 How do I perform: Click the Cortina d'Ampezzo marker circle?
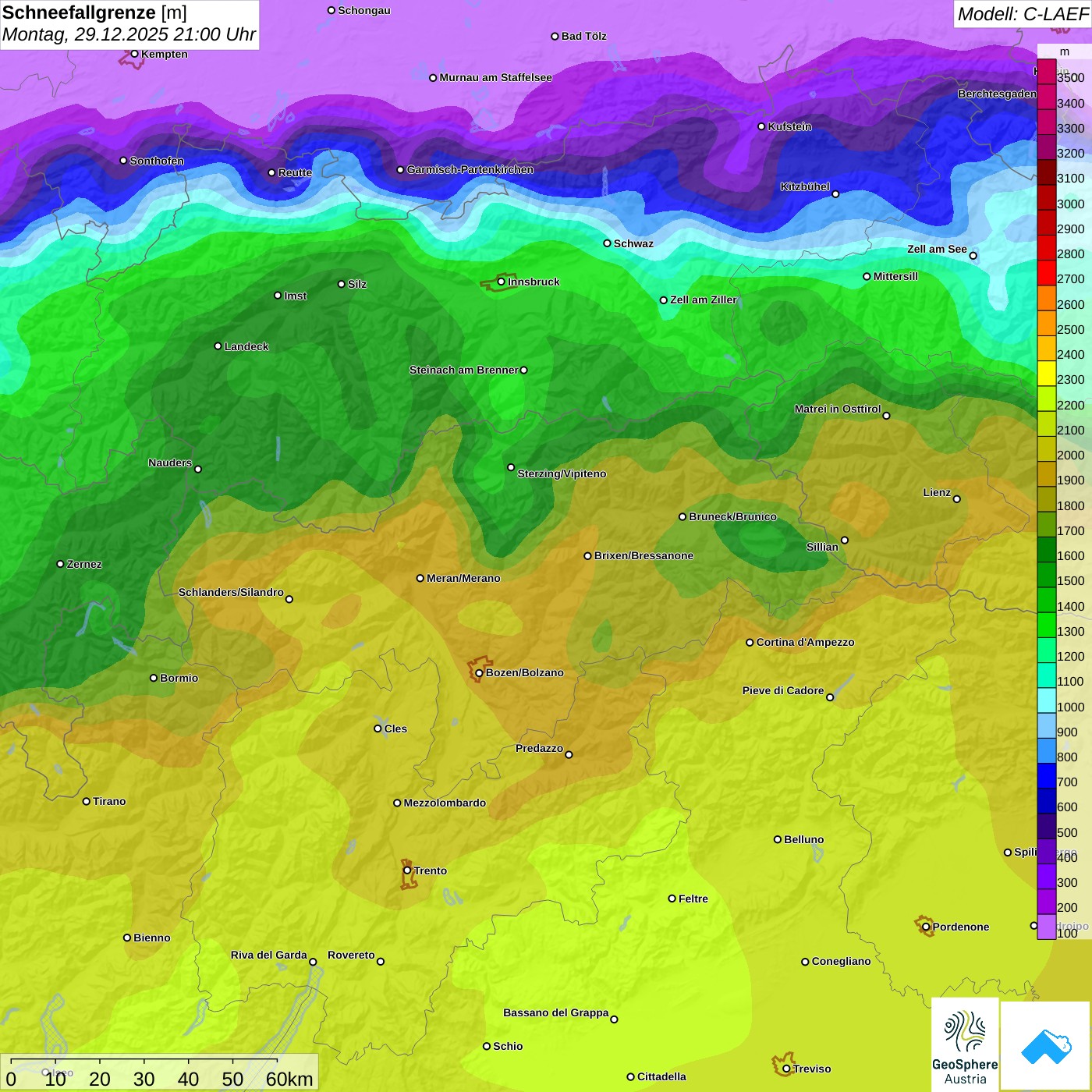750,643
